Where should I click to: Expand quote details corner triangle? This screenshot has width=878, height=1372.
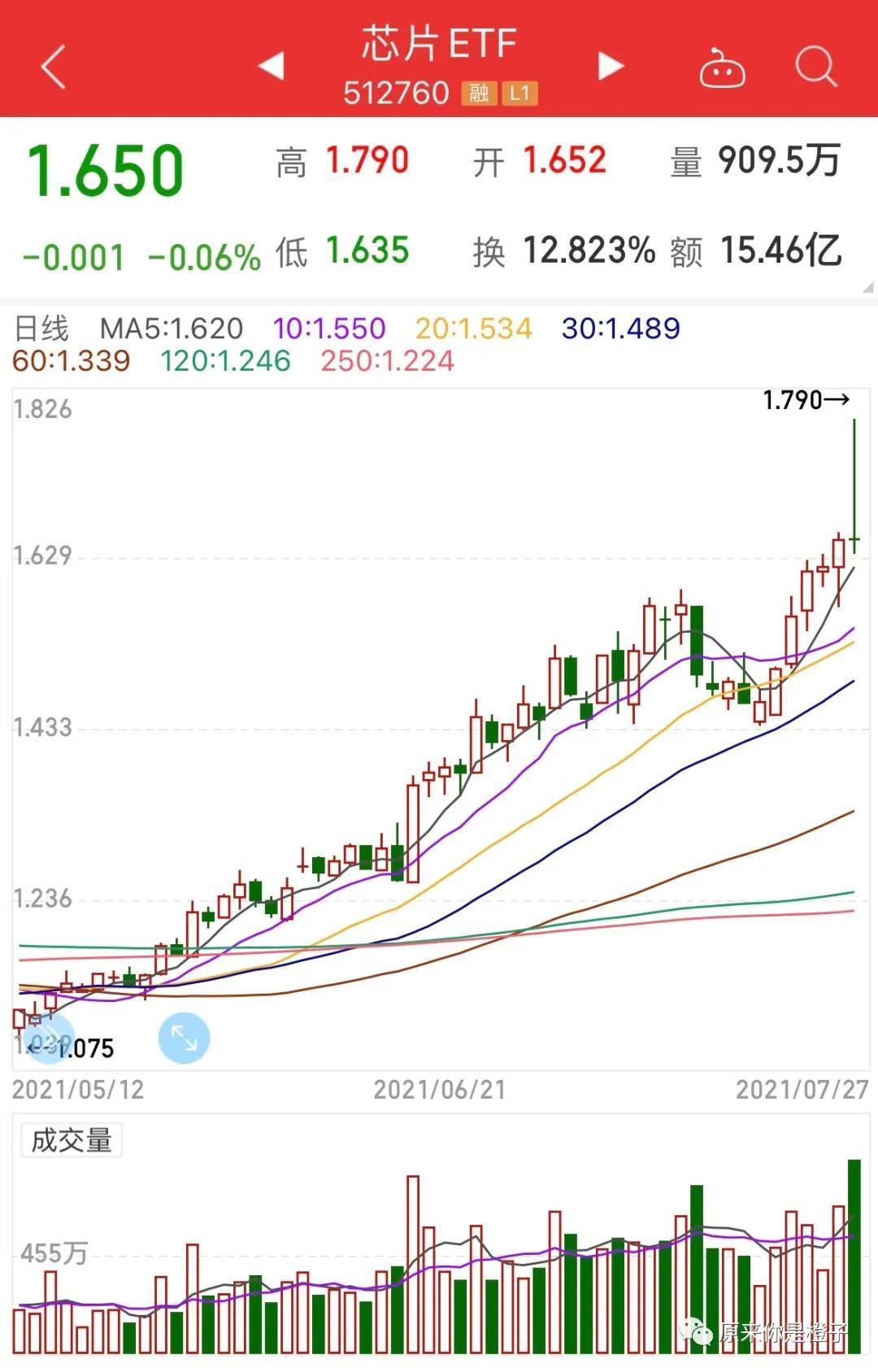coord(868,286)
